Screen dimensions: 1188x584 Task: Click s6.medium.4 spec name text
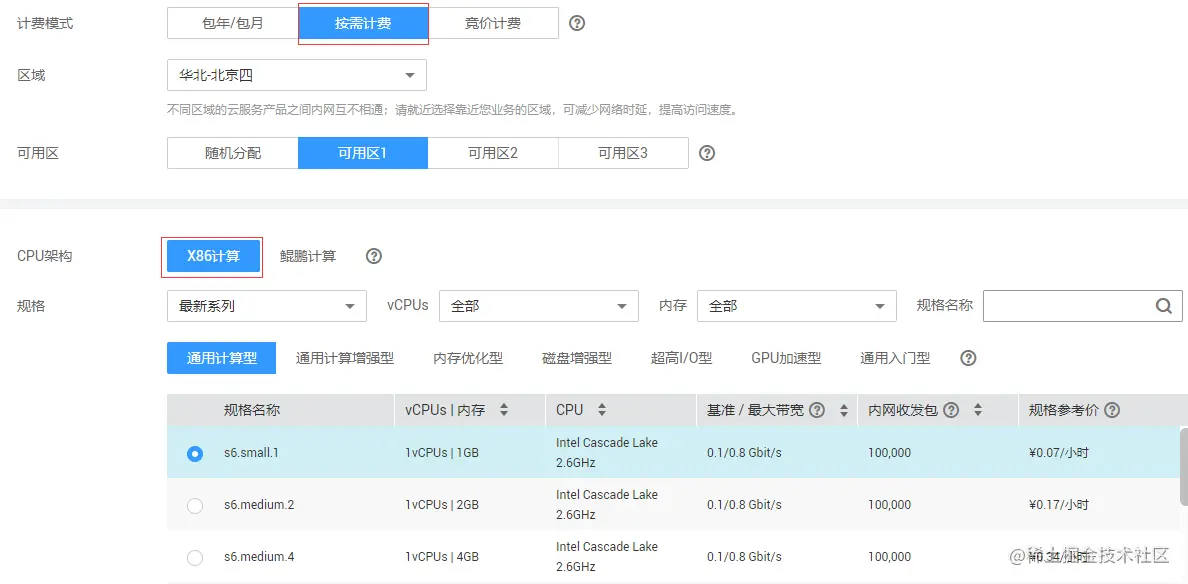[259, 557]
